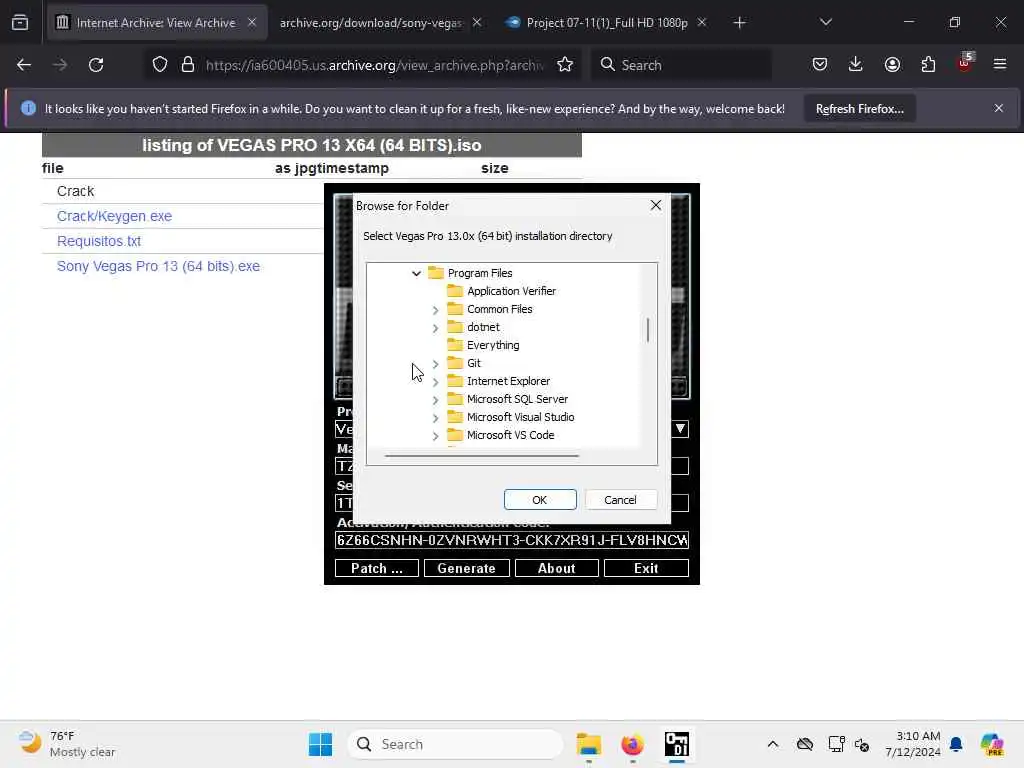Open the extensions puzzle icon
1024x768 pixels.
928,65
